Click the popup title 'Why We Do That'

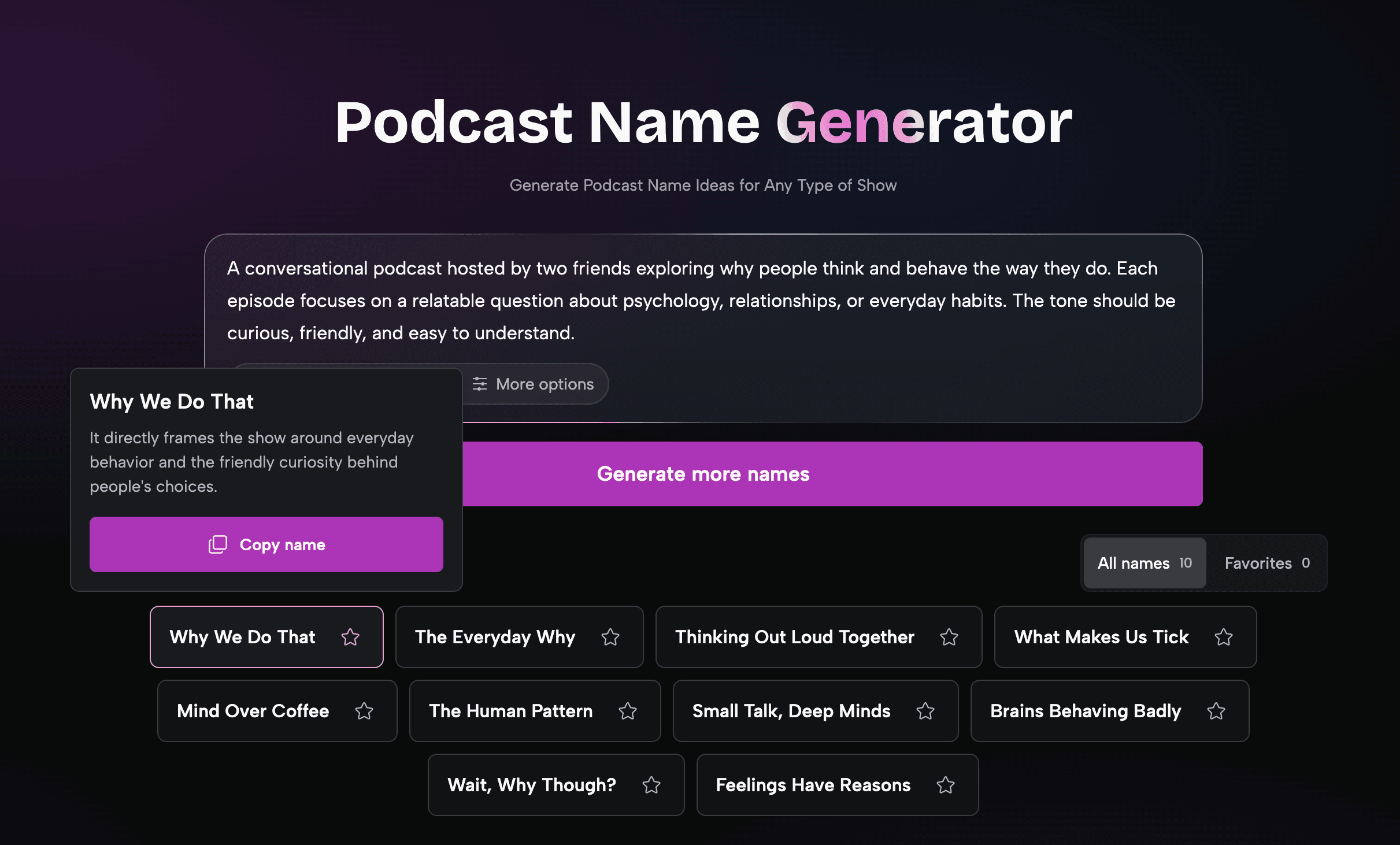coord(172,401)
